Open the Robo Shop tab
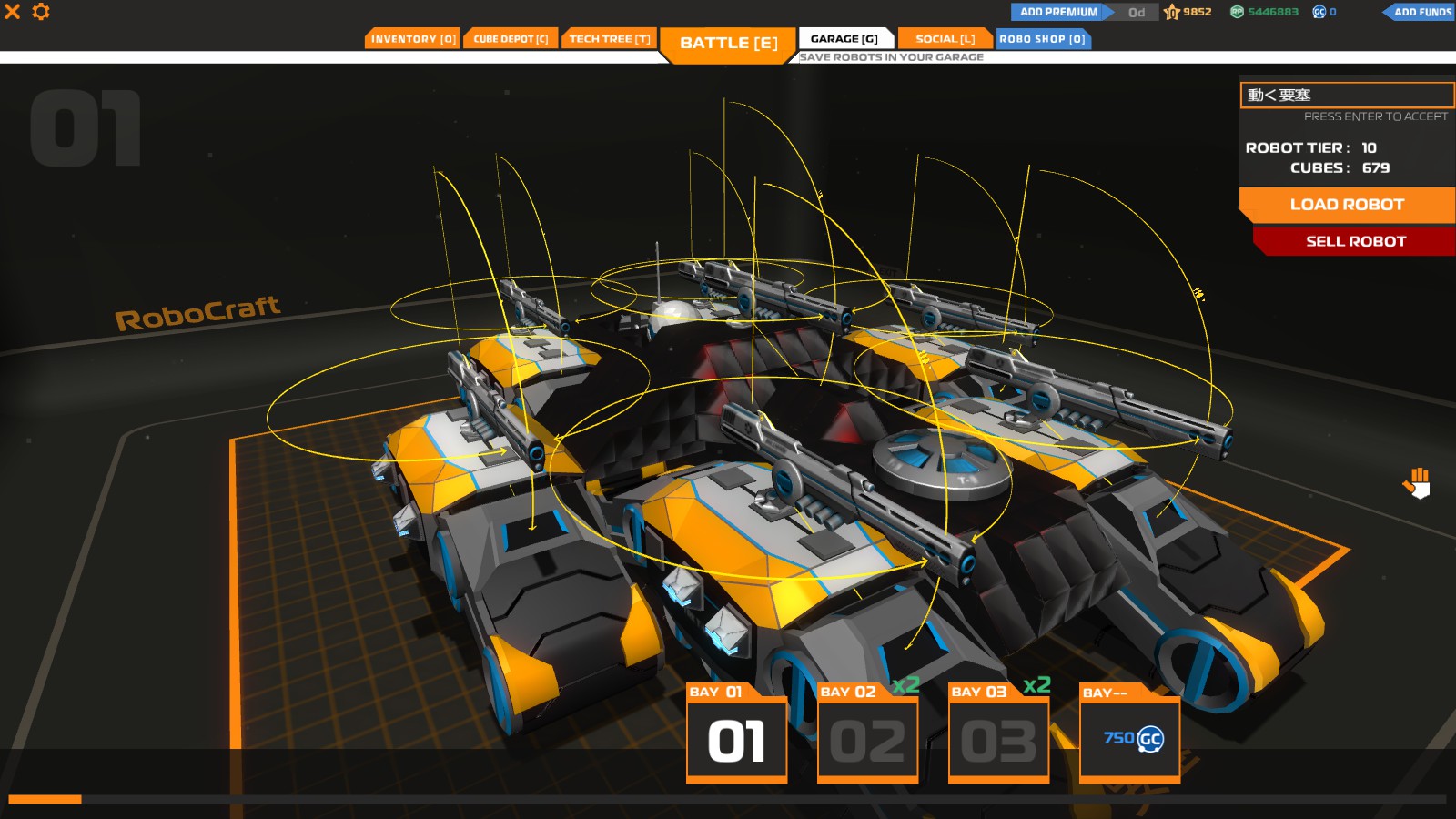This screenshot has width=1456, height=819. pyautogui.click(x=1043, y=39)
